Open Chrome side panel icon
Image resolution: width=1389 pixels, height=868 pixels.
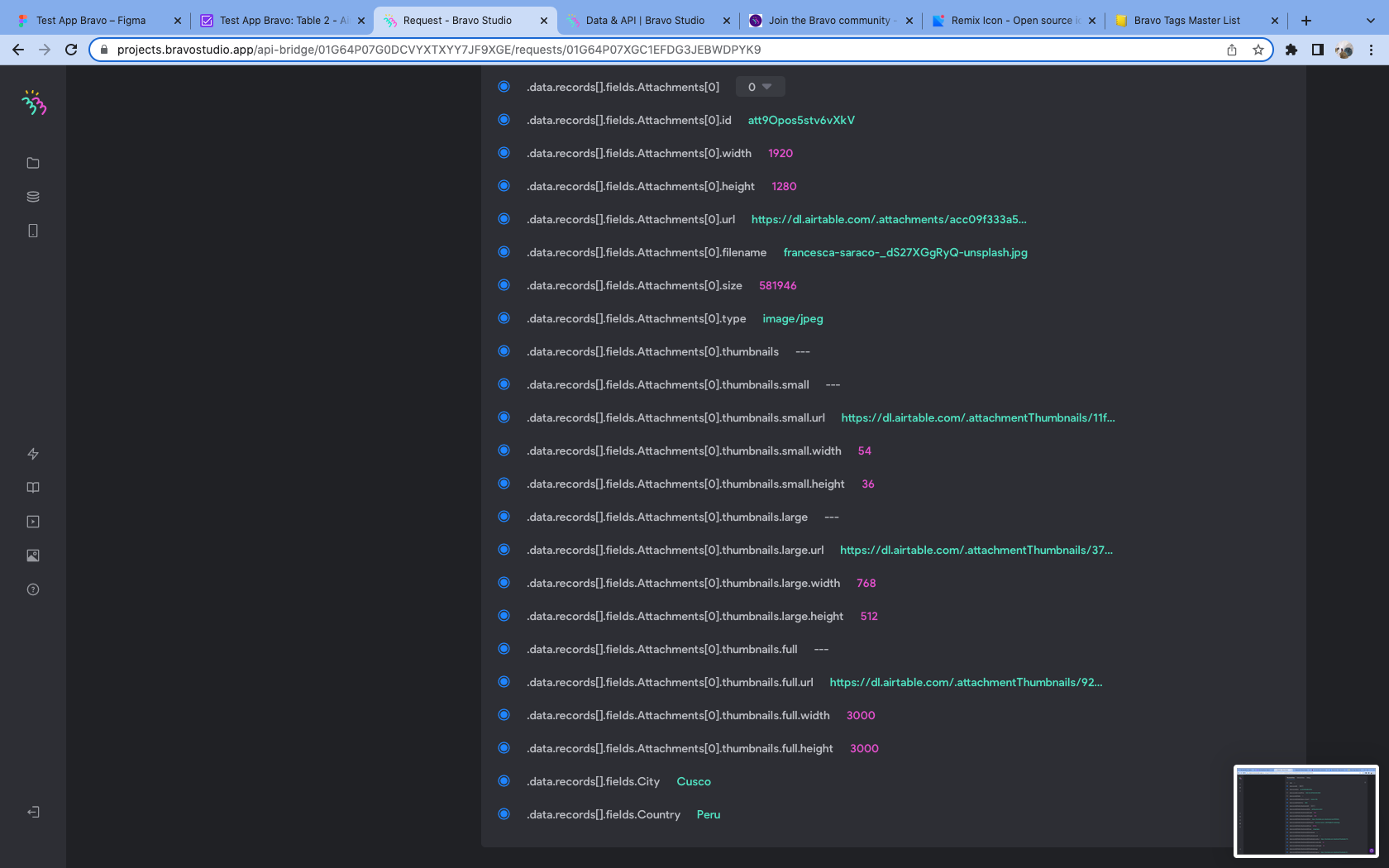click(x=1318, y=50)
